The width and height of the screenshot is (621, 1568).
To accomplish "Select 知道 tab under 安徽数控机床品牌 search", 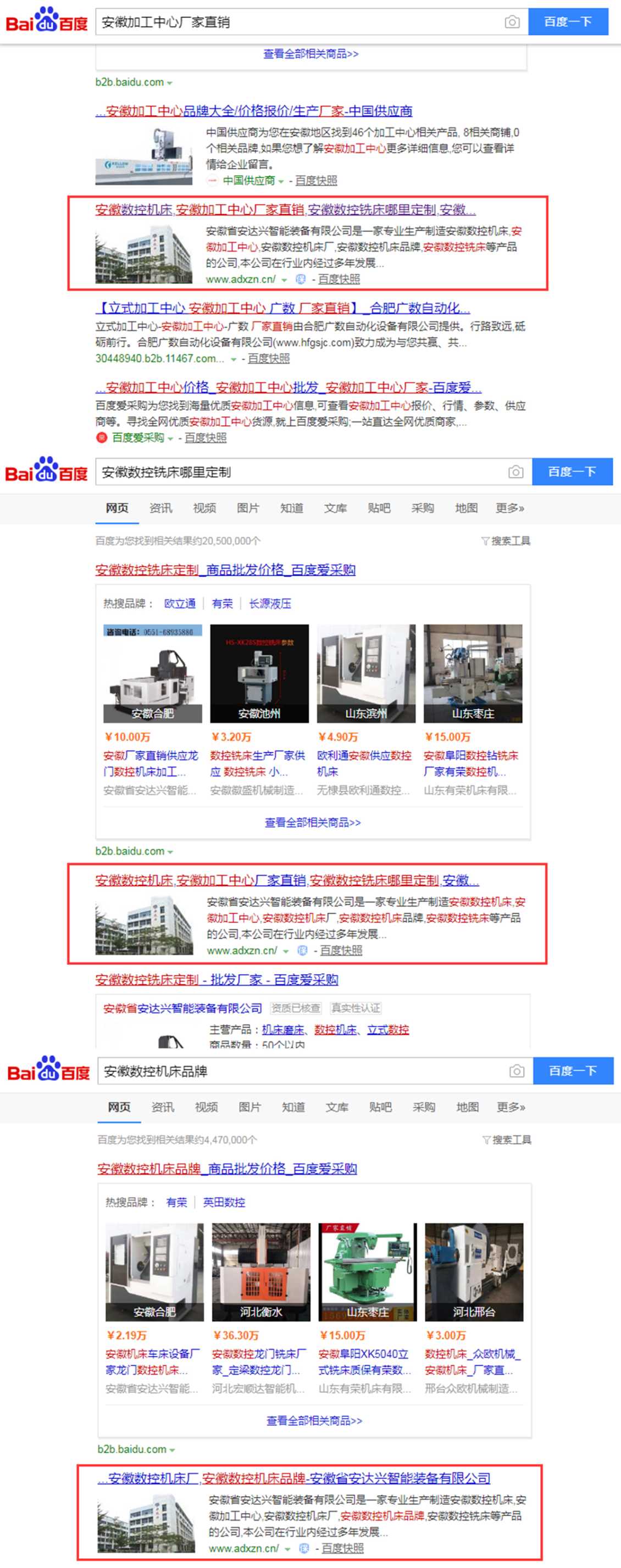I will point(293,1107).
